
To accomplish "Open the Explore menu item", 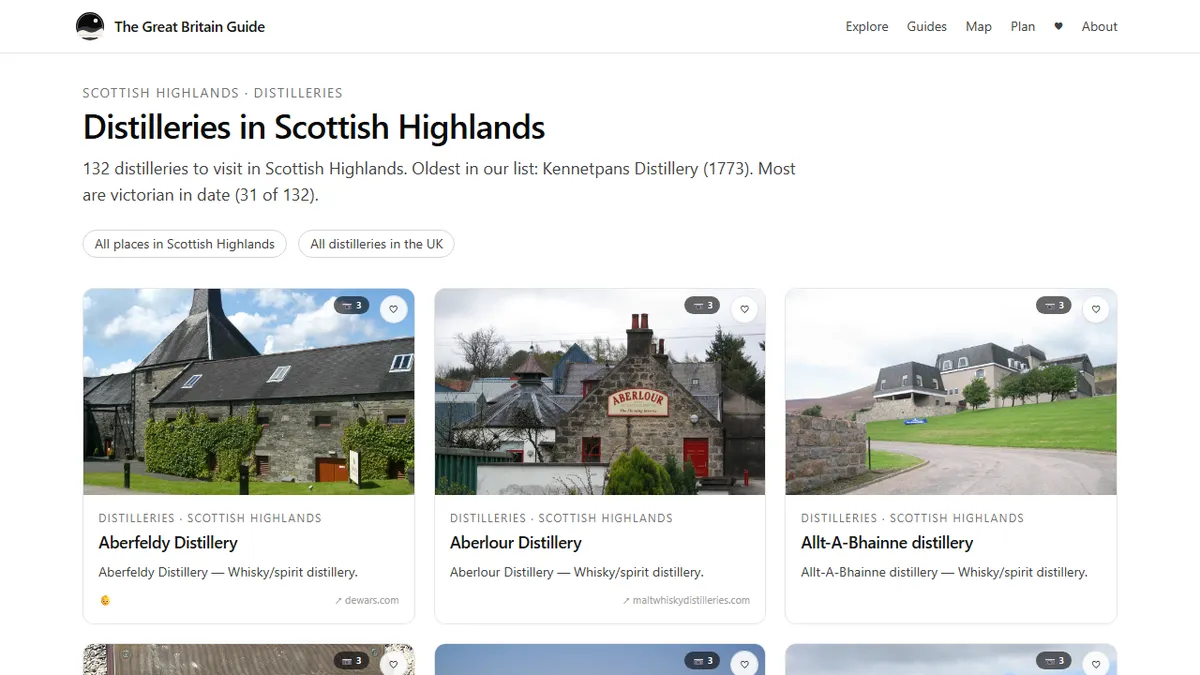I will [867, 27].
